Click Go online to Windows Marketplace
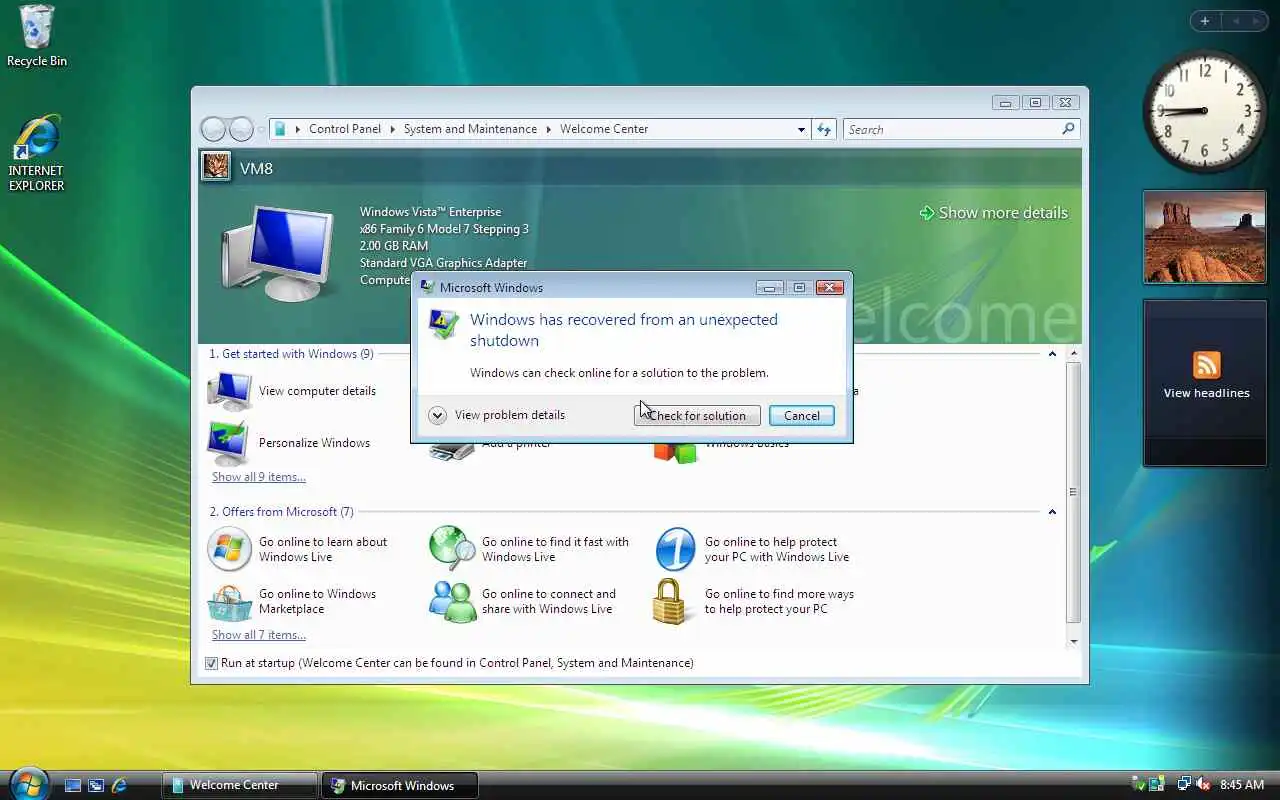1280x800 pixels. (317, 601)
